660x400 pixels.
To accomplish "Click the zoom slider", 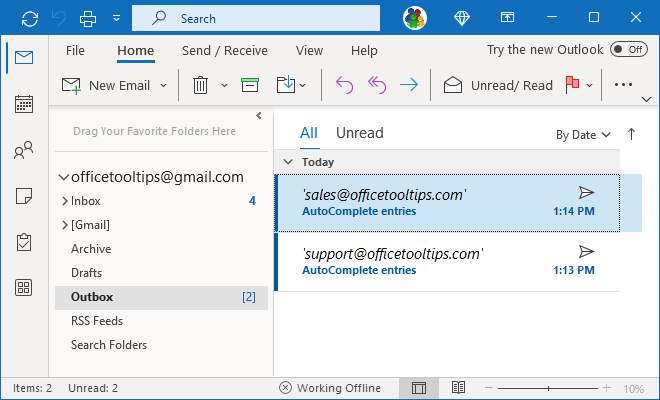I will [548, 388].
